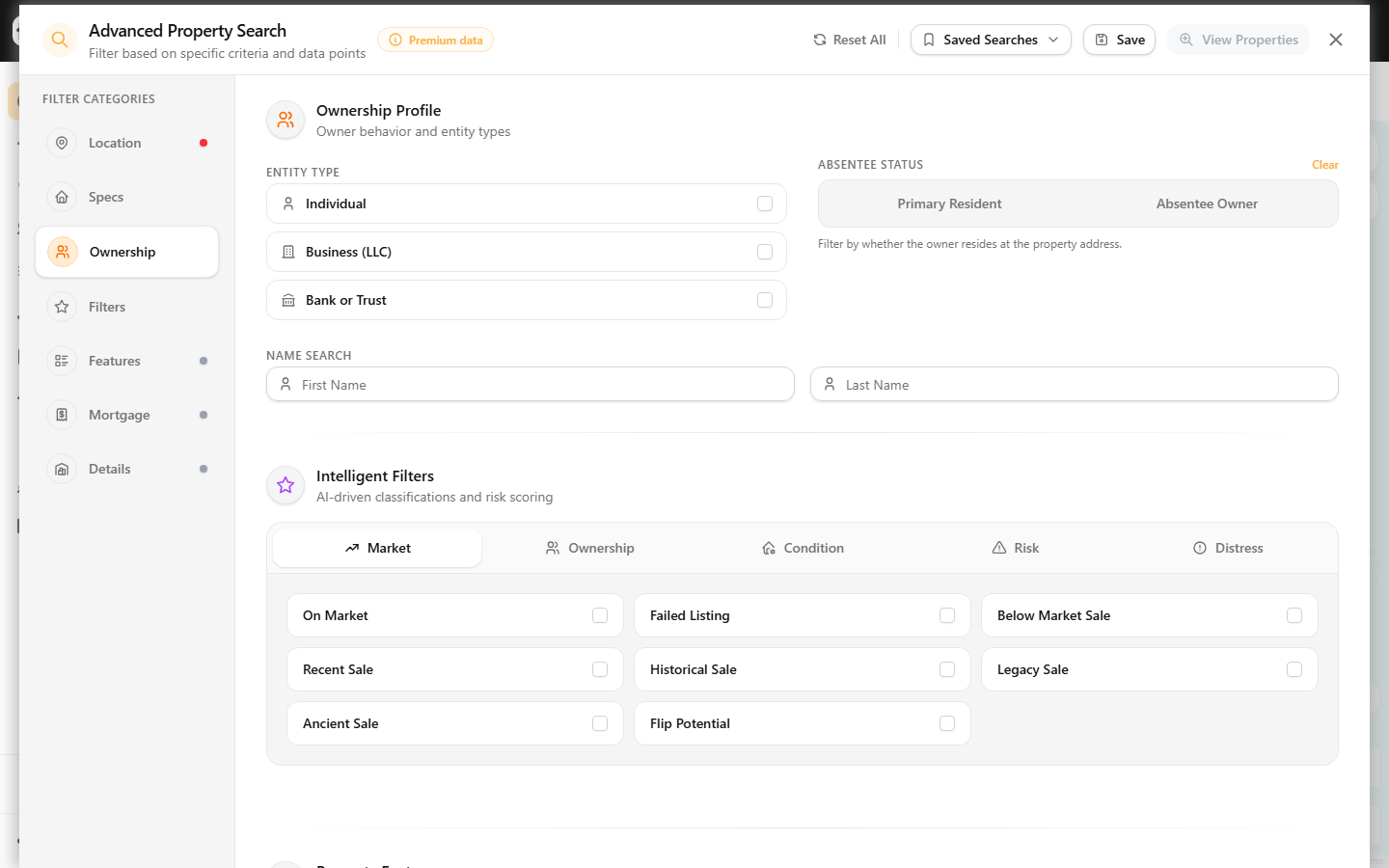Open the Location filter category

point(126,143)
